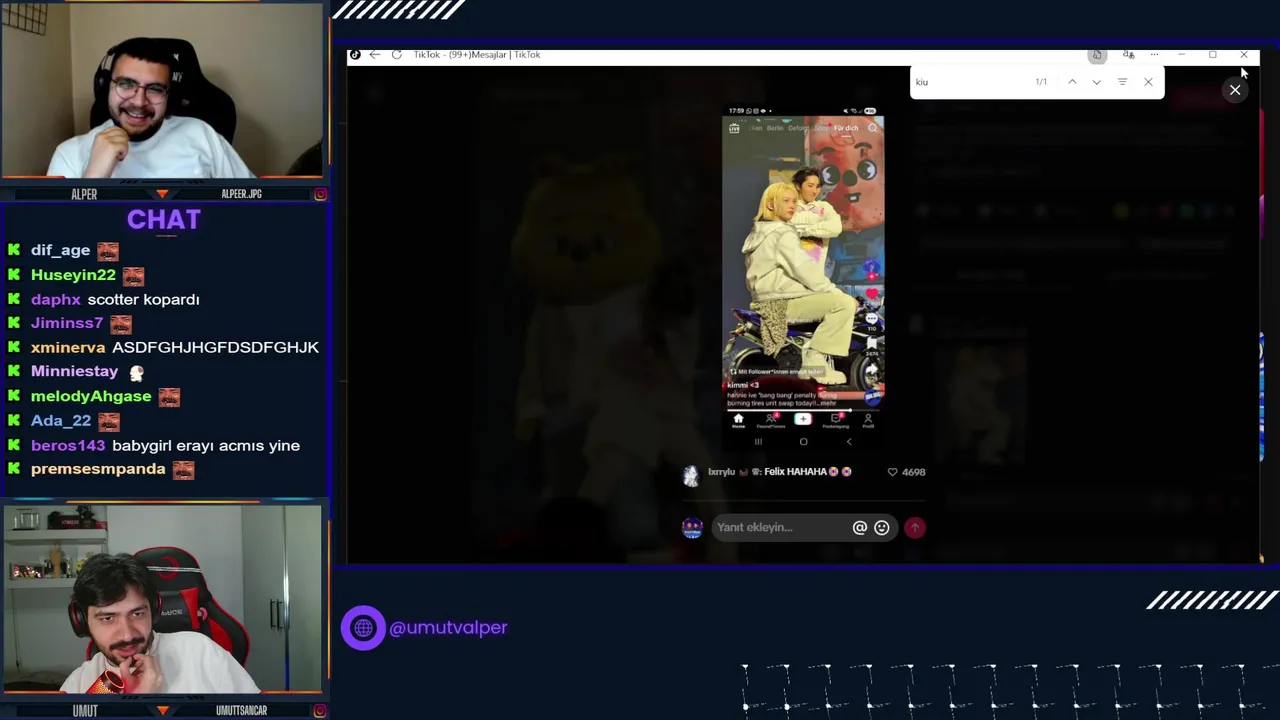Click the globe icon beside @umutvalper
Screen dimensions: 1280x720
click(x=363, y=628)
